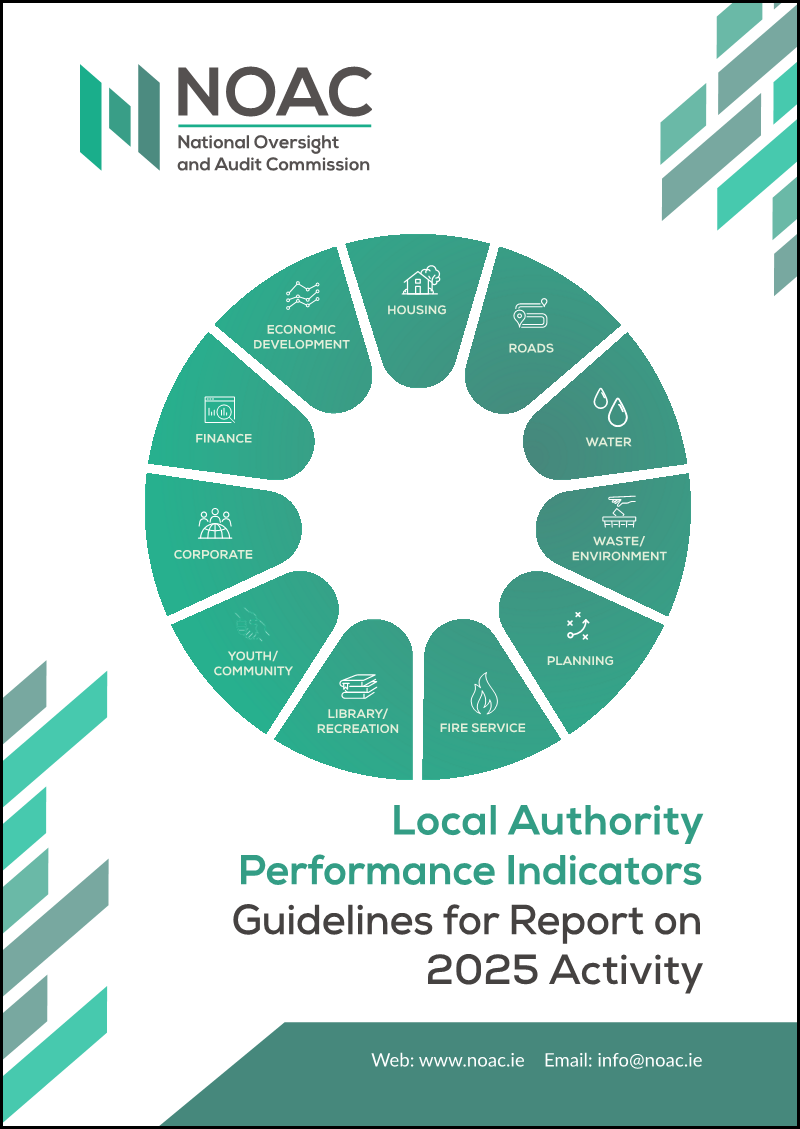The height and width of the screenshot is (1129, 800).
Task: Select the Finance chart icon
Action: coord(220,410)
